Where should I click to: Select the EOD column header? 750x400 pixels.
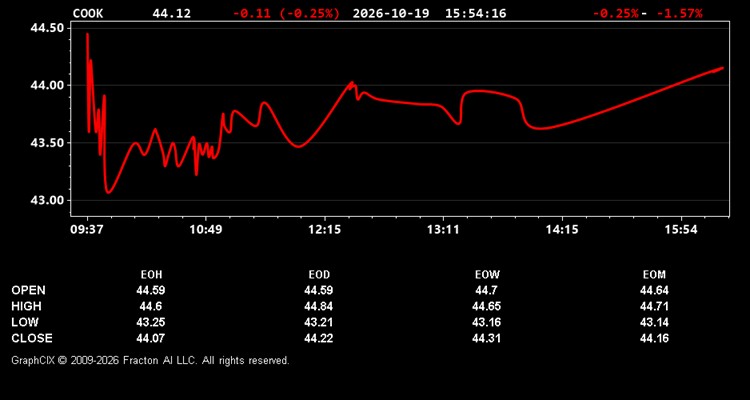319,275
